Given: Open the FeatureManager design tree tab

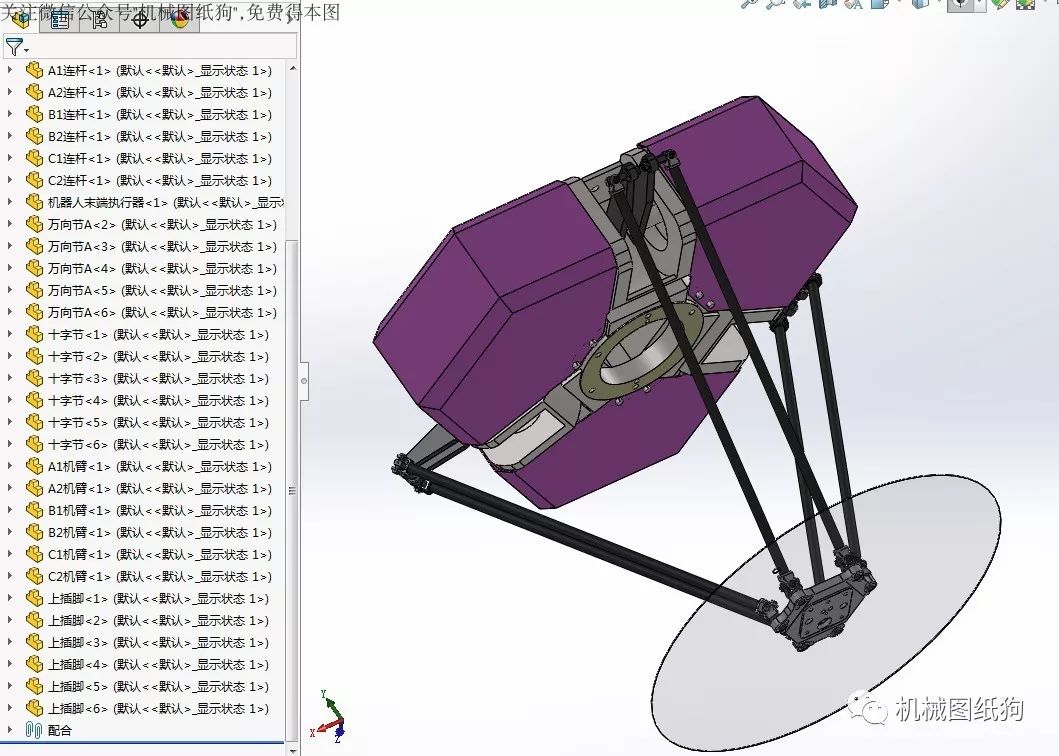Looking at the screenshot, I should 20,19.
